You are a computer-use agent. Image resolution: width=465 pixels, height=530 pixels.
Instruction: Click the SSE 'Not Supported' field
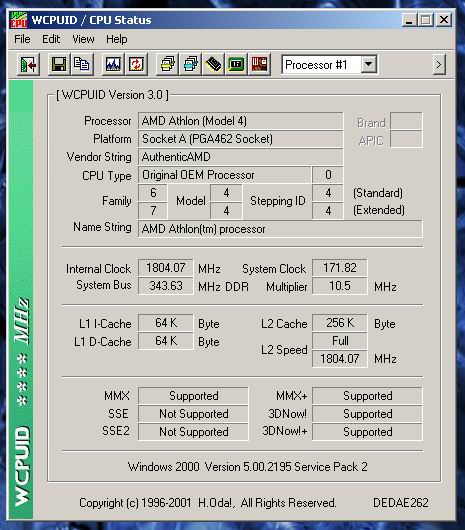coord(193,414)
